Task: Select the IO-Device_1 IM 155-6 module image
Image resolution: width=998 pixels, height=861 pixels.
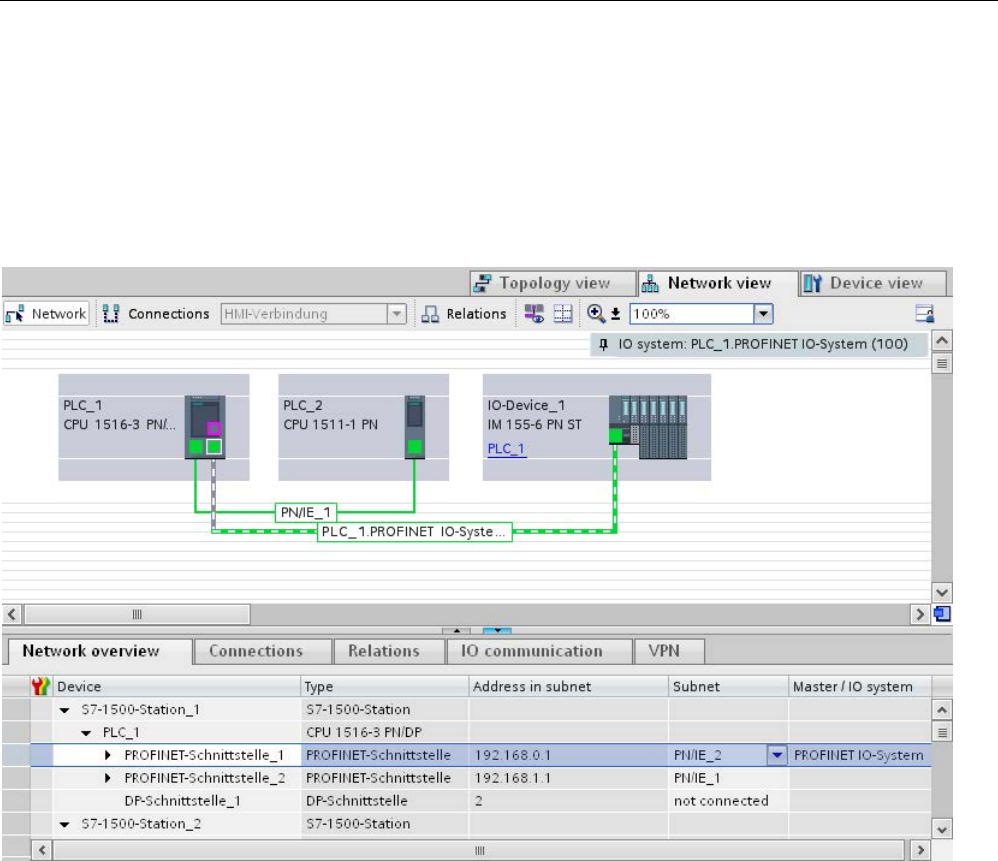Action: point(648,427)
